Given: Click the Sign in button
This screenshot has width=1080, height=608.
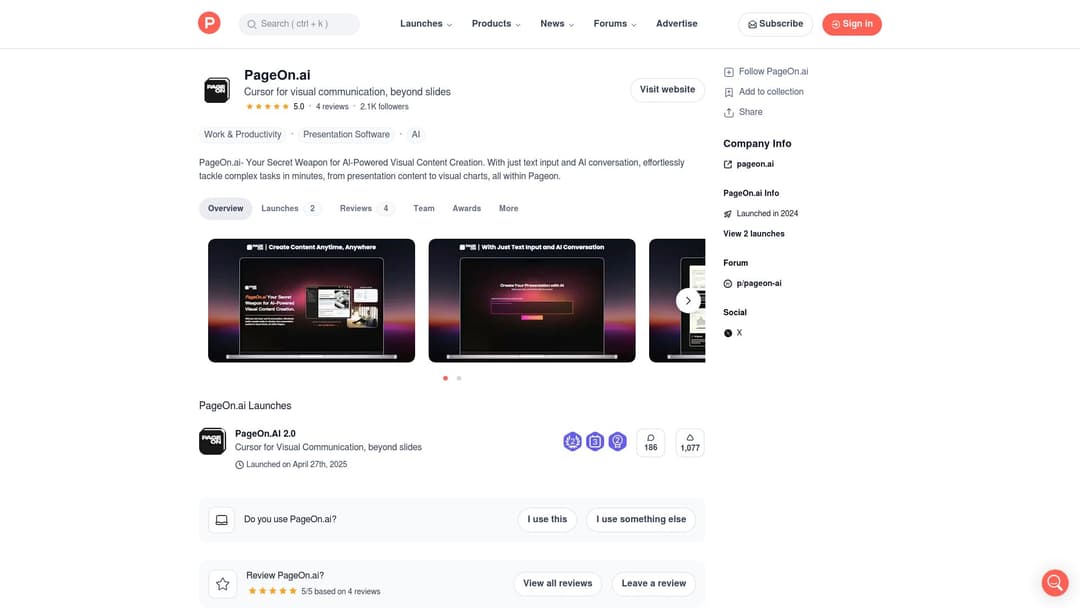Looking at the screenshot, I should click(x=851, y=24).
